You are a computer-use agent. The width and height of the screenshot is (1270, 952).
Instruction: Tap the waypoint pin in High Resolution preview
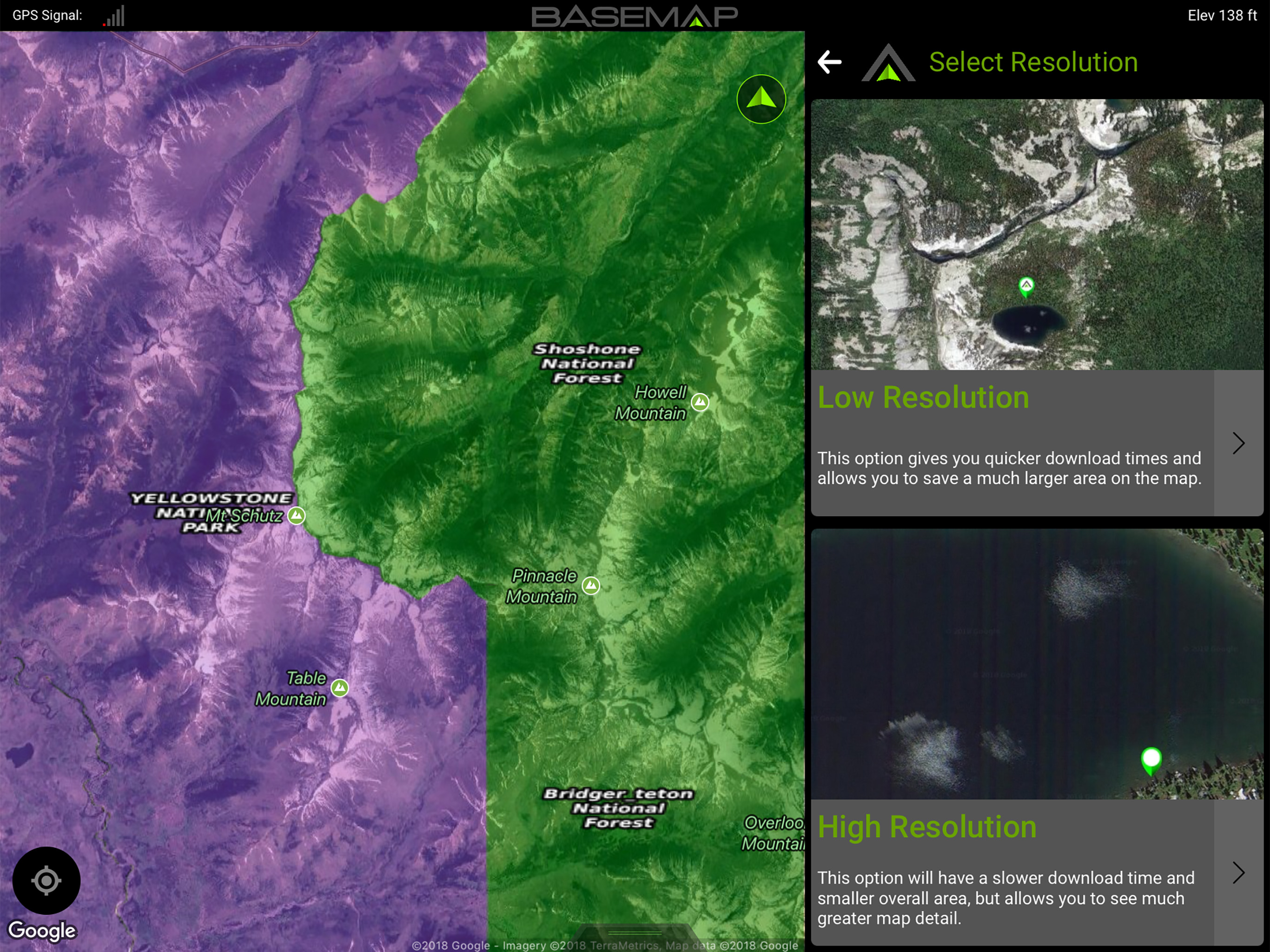tap(1151, 761)
